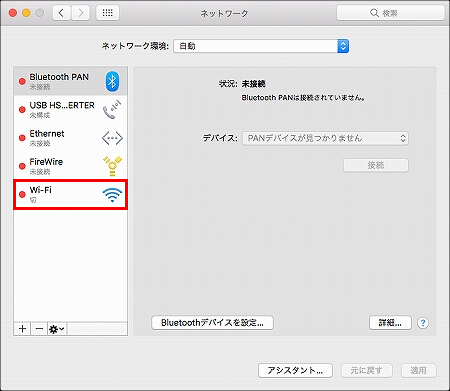Add a new network service with plus
This screenshot has height=391, width=450.
(x=22, y=329)
